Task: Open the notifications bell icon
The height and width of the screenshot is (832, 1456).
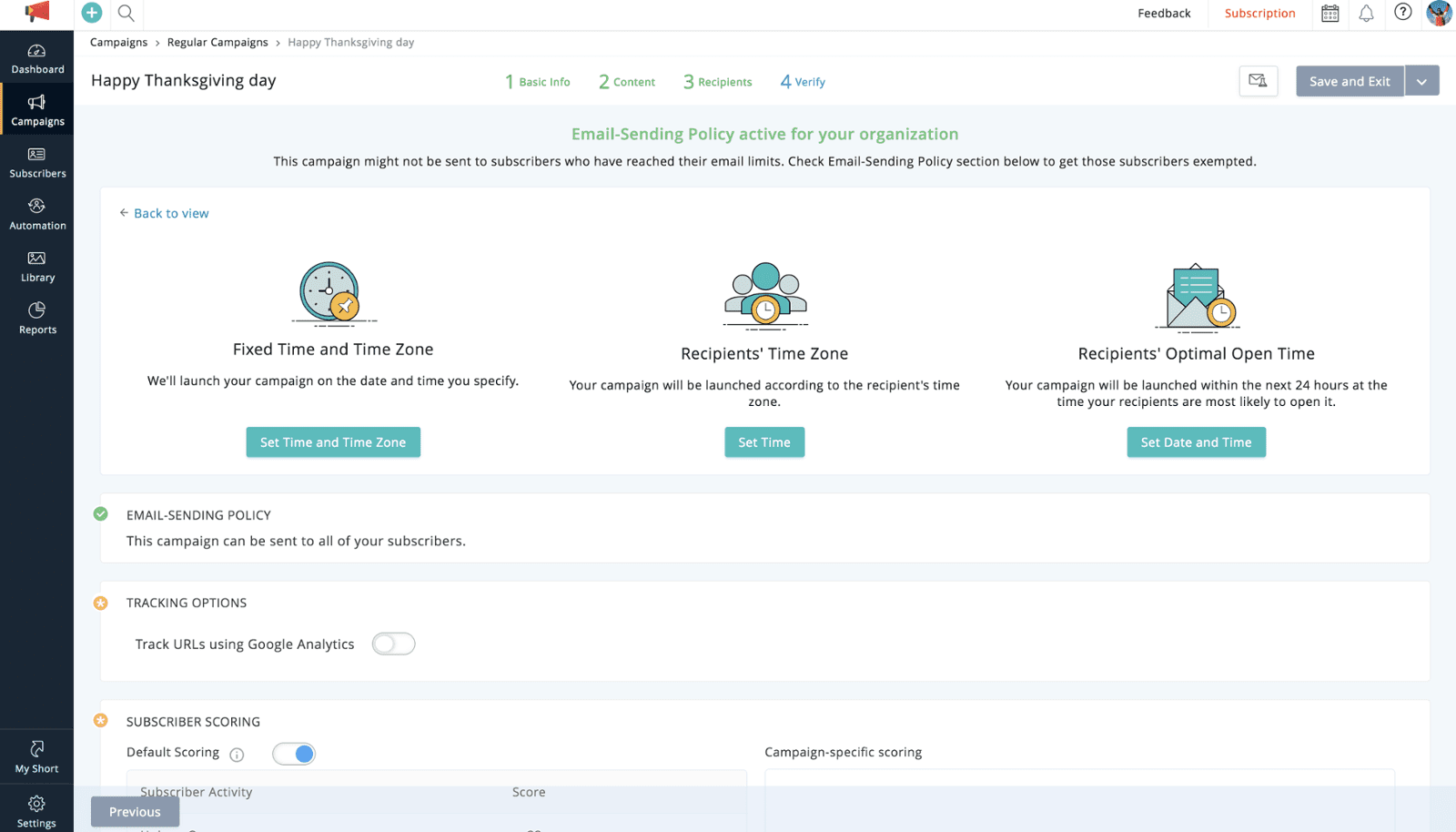Action: (1366, 13)
